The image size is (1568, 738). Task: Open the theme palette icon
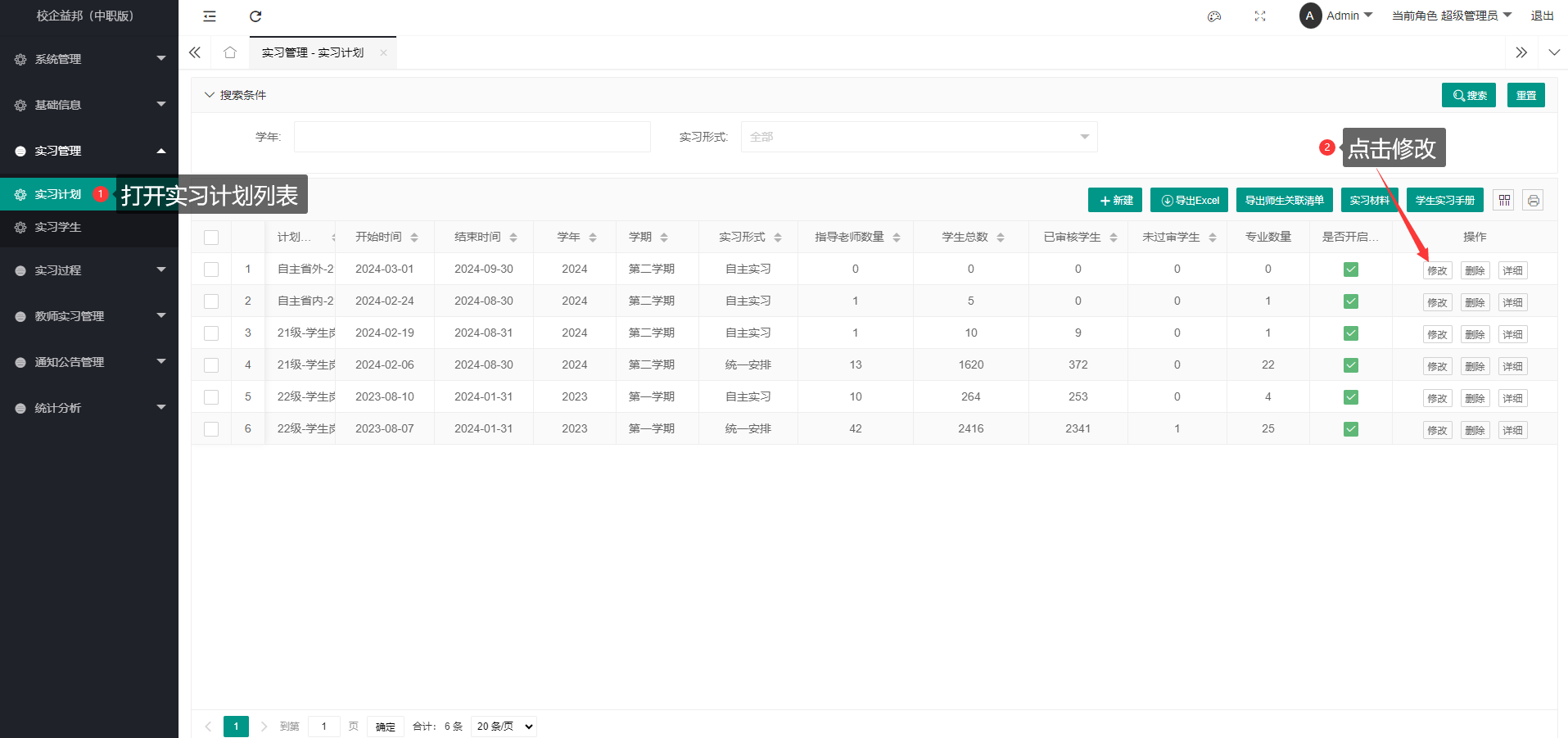(x=1214, y=16)
